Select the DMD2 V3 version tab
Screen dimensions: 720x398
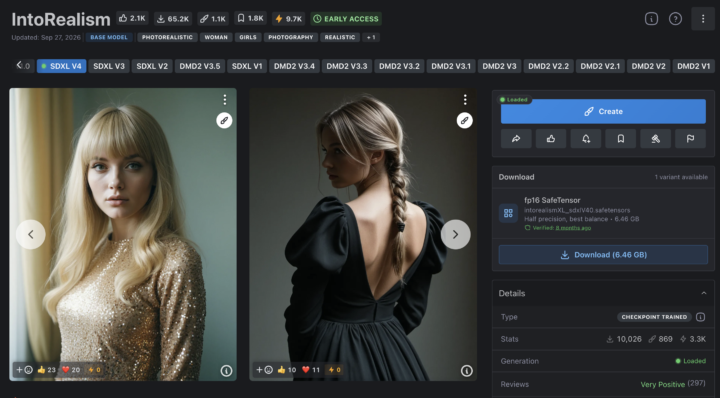coord(499,66)
